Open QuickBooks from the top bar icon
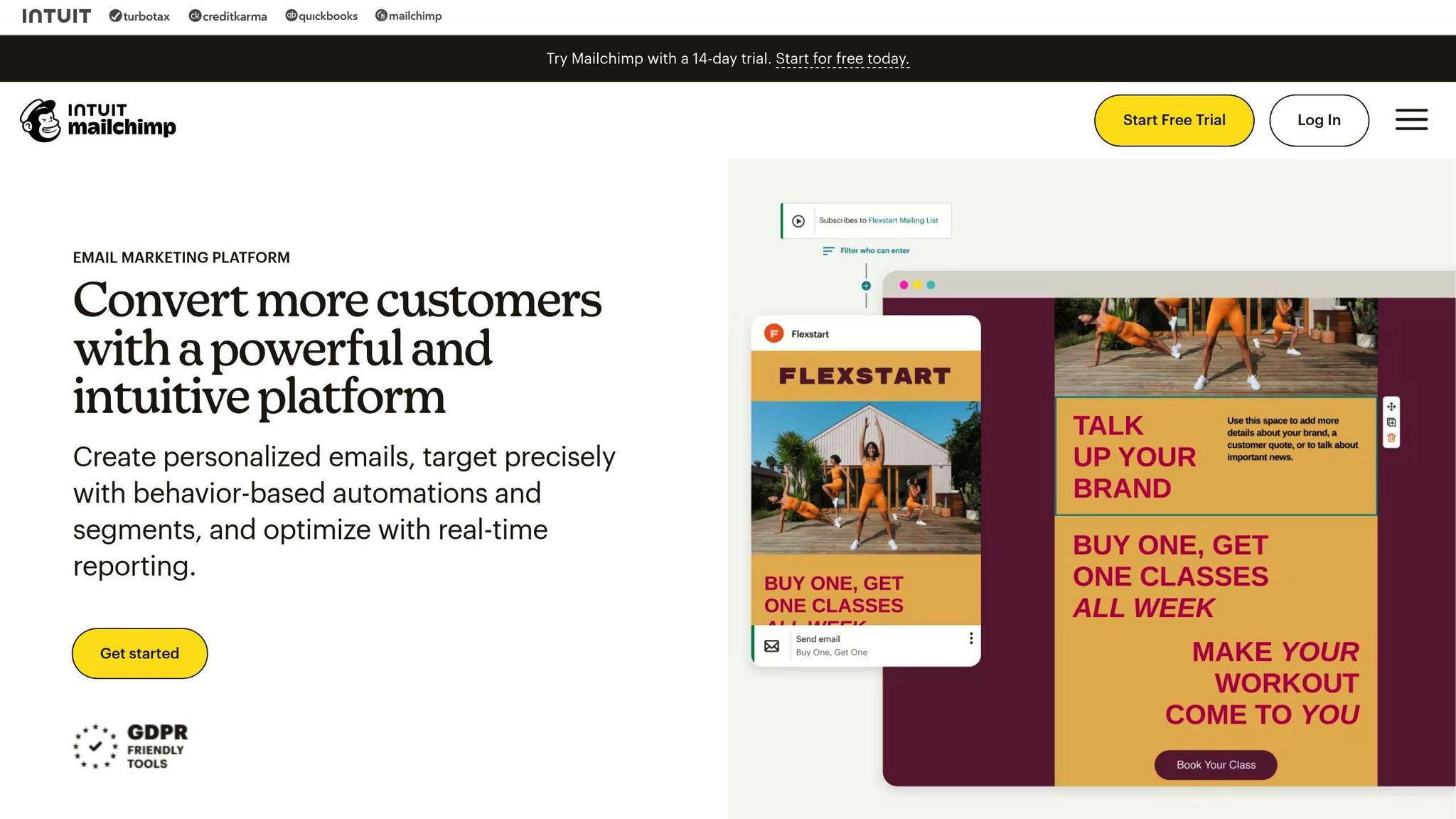Image resolution: width=1456 pixels, height=819 pixels. click(x=291, y=15)
